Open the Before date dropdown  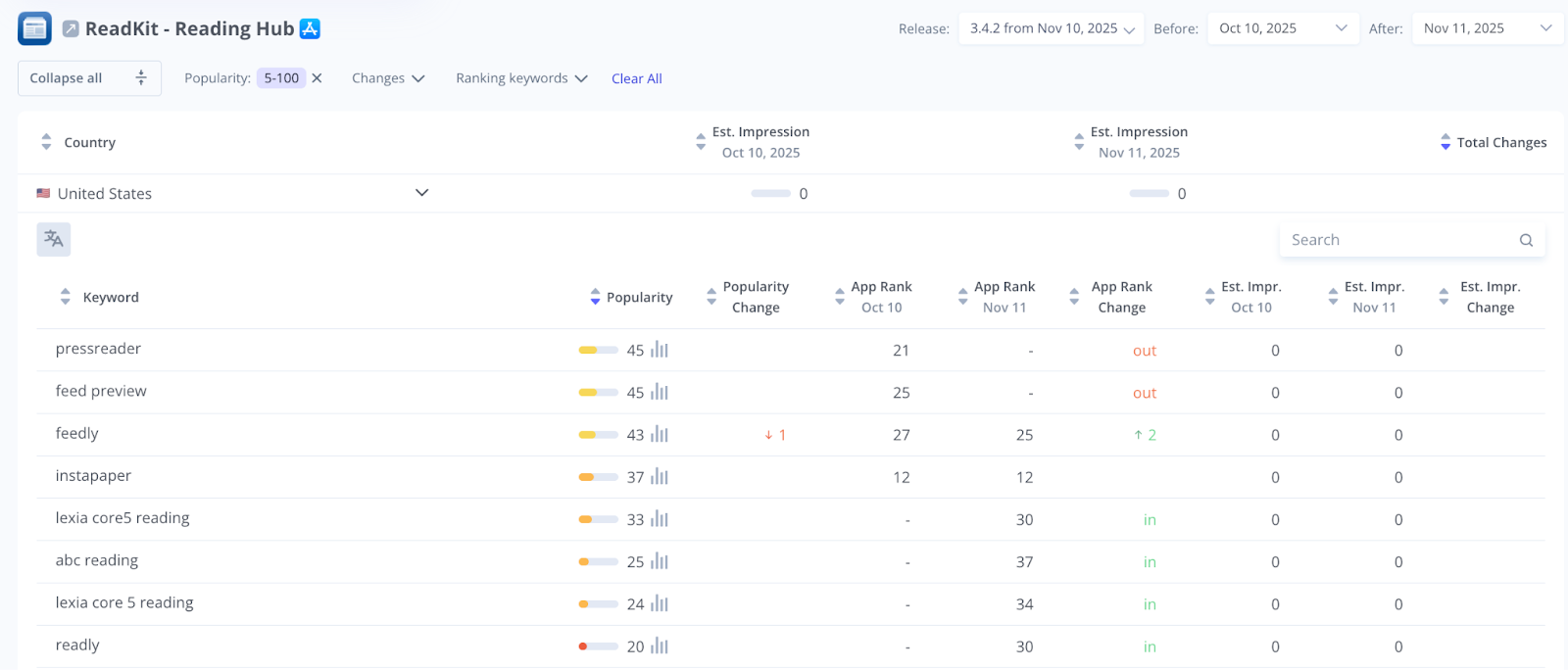point(1283,28)
